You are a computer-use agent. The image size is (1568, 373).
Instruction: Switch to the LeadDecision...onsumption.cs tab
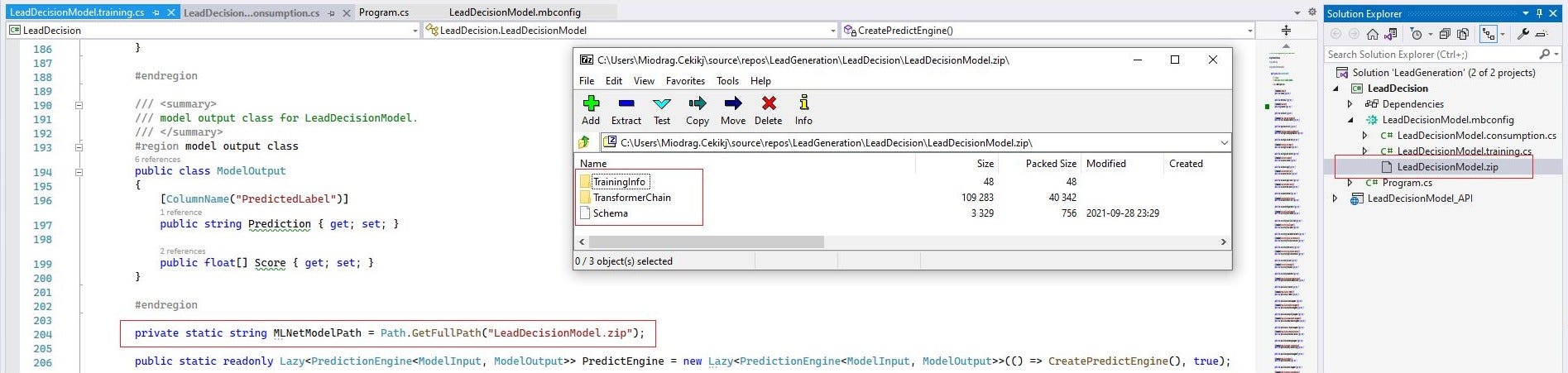click(252, 12)
